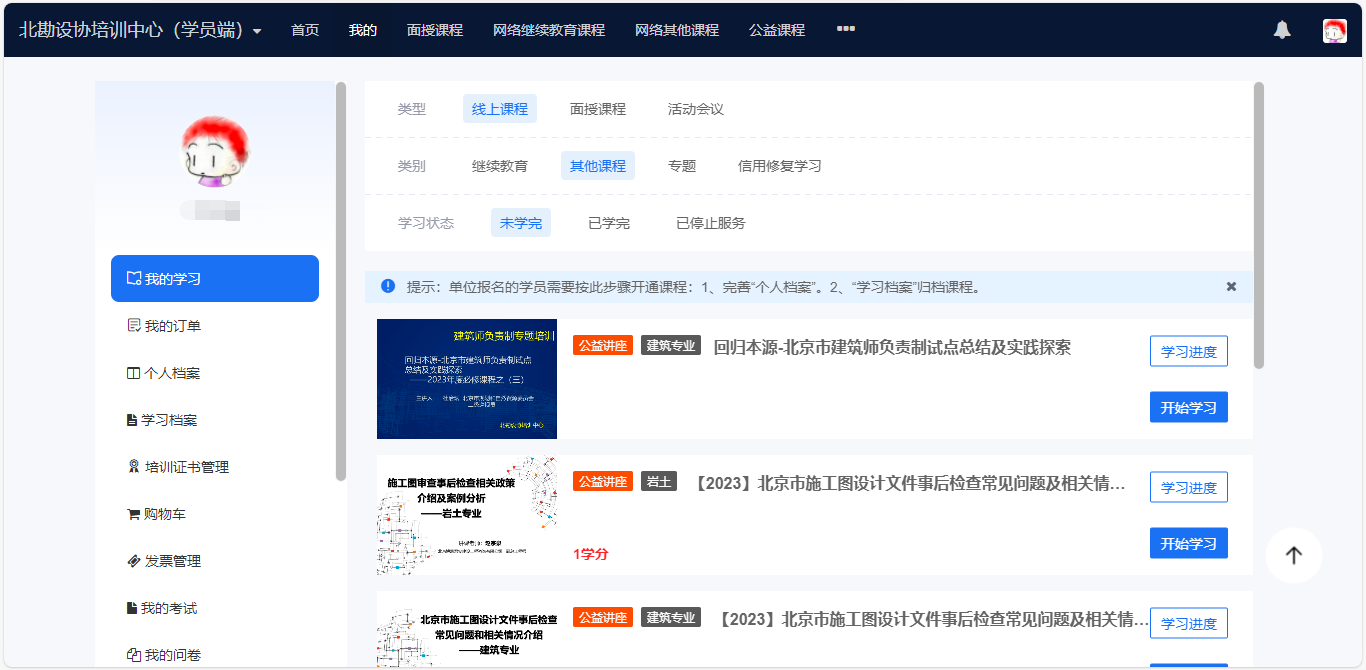Select the 信用修复学习 category filter
Image resolution: width=1366 pixels, height=670 pixels.
point(780,166)
